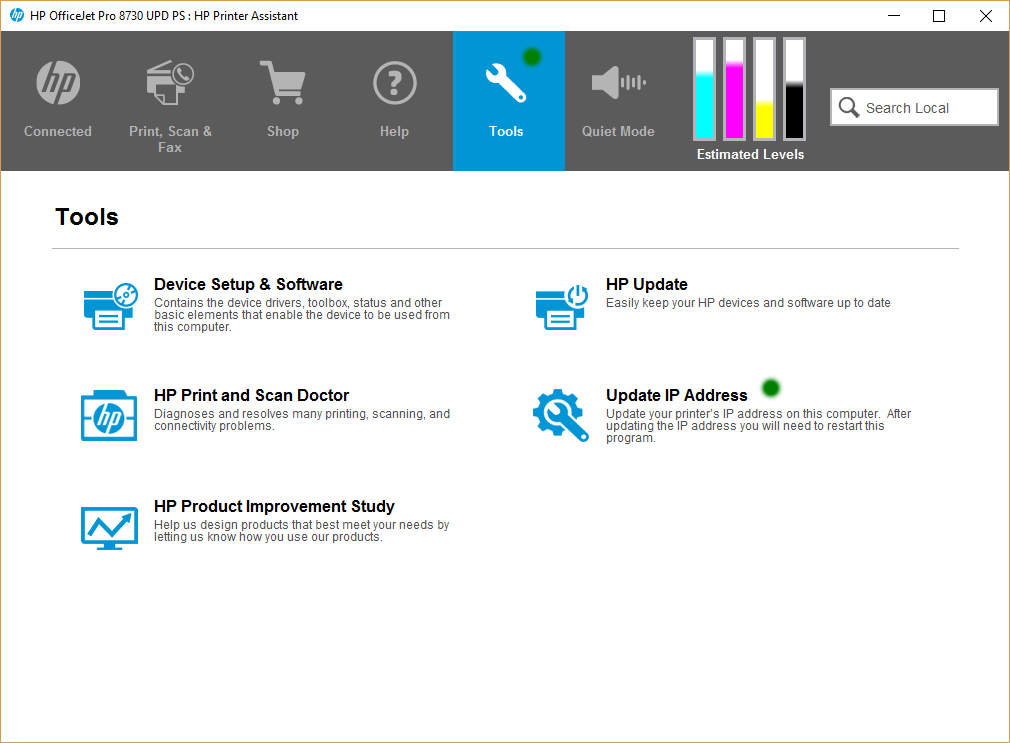Click the cyan ink level bar
Screen dimensions: 1010x743
[x=704, y=88]
